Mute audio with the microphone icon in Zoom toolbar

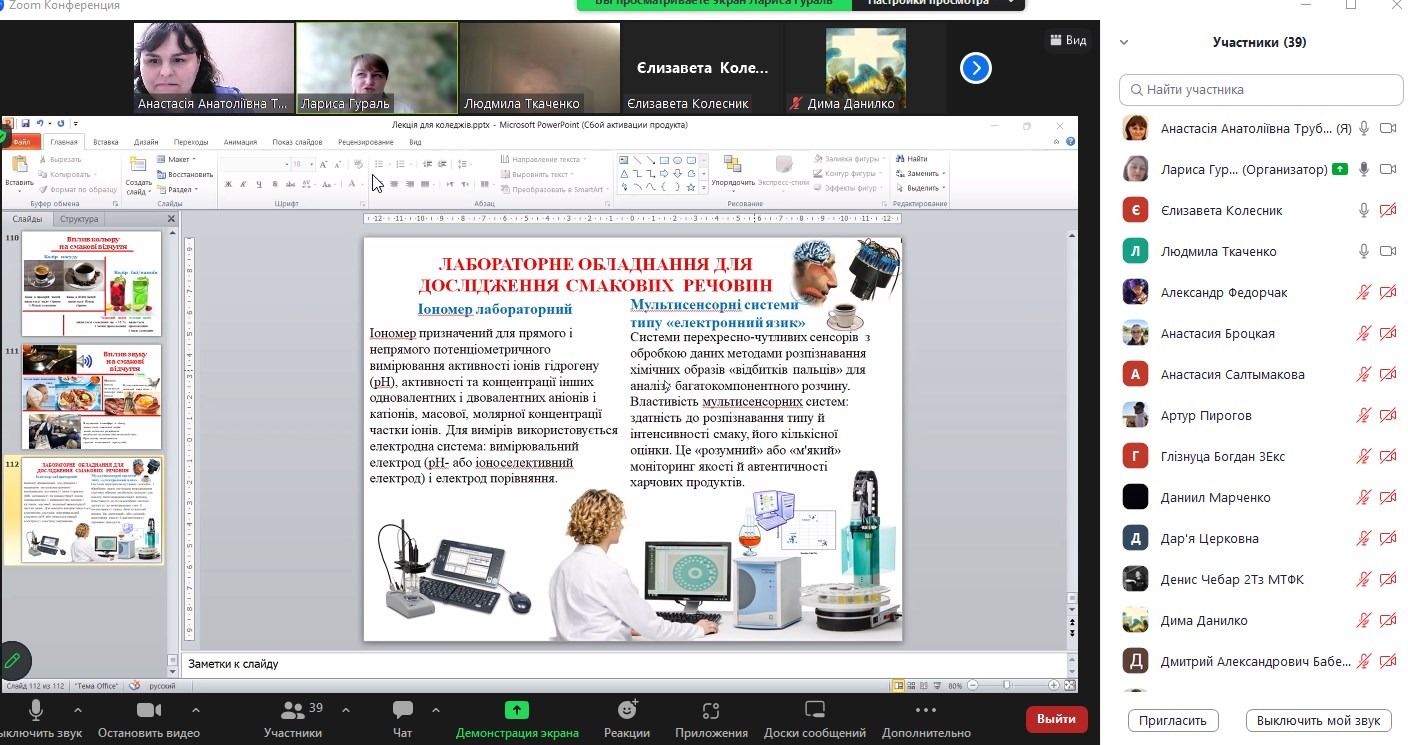point(36,709)
